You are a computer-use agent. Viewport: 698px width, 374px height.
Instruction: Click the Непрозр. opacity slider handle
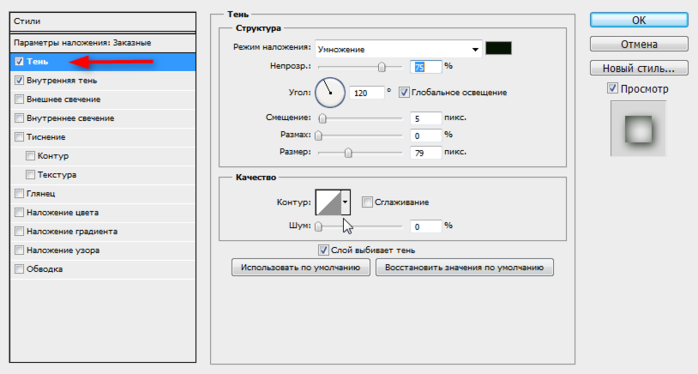(x=381, y=67)
